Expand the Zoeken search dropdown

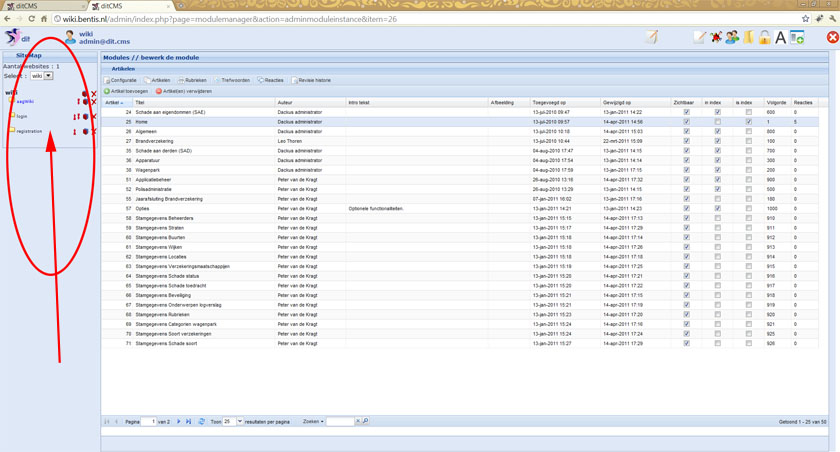pos(313,422)
